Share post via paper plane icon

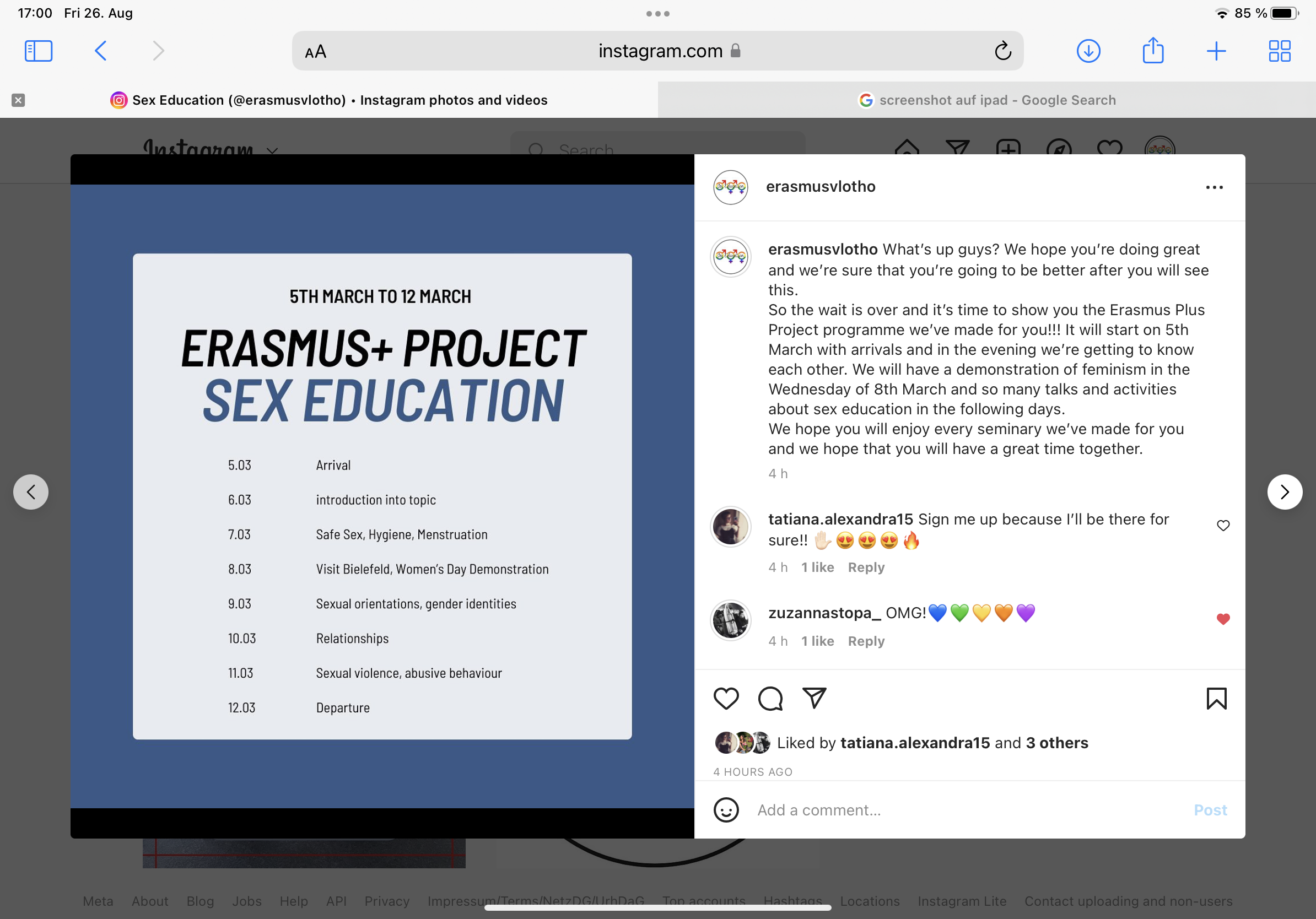pyautogui.click(x=814, y=698)
